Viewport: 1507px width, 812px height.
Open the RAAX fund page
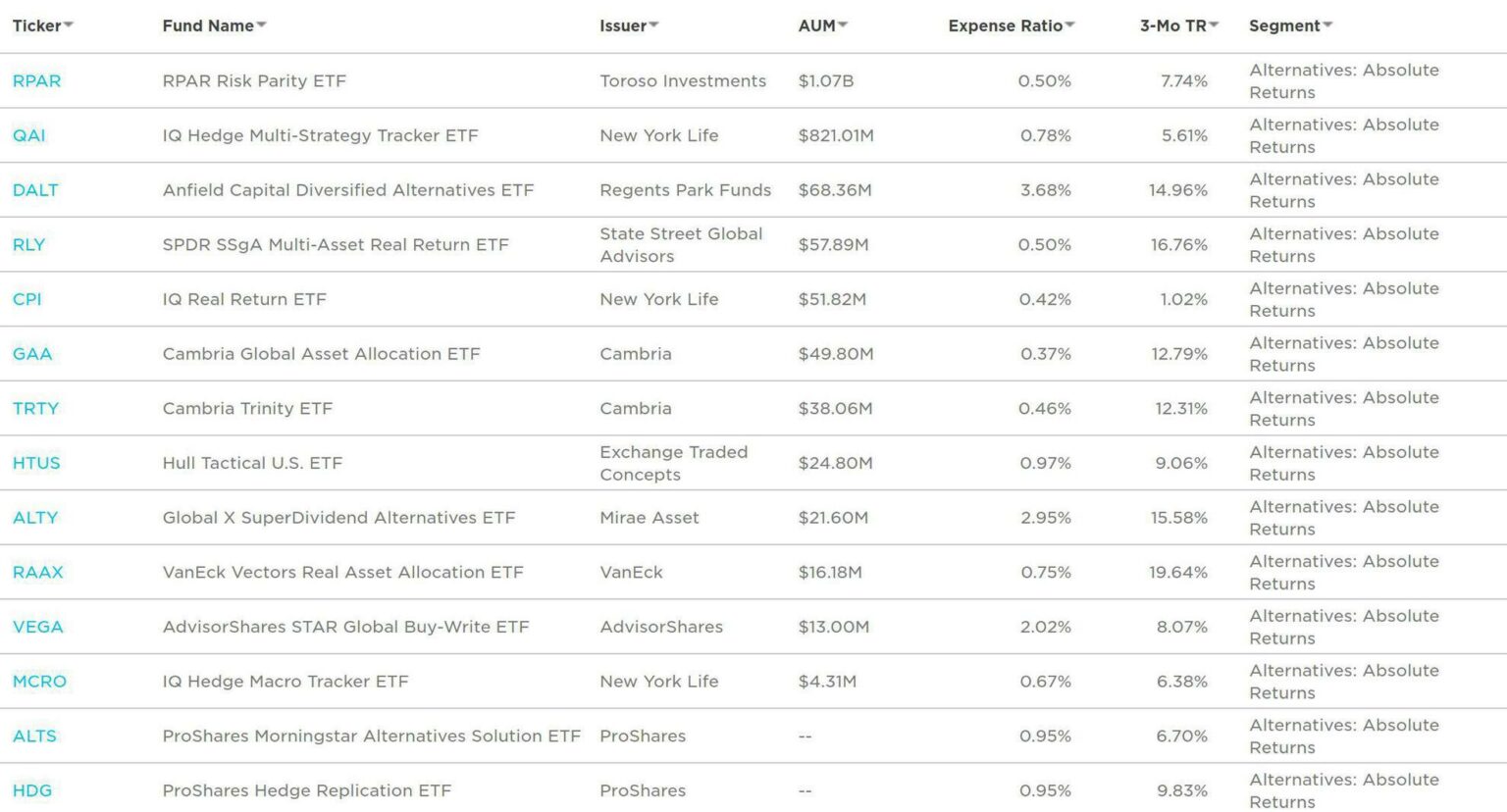click(37, 573)
